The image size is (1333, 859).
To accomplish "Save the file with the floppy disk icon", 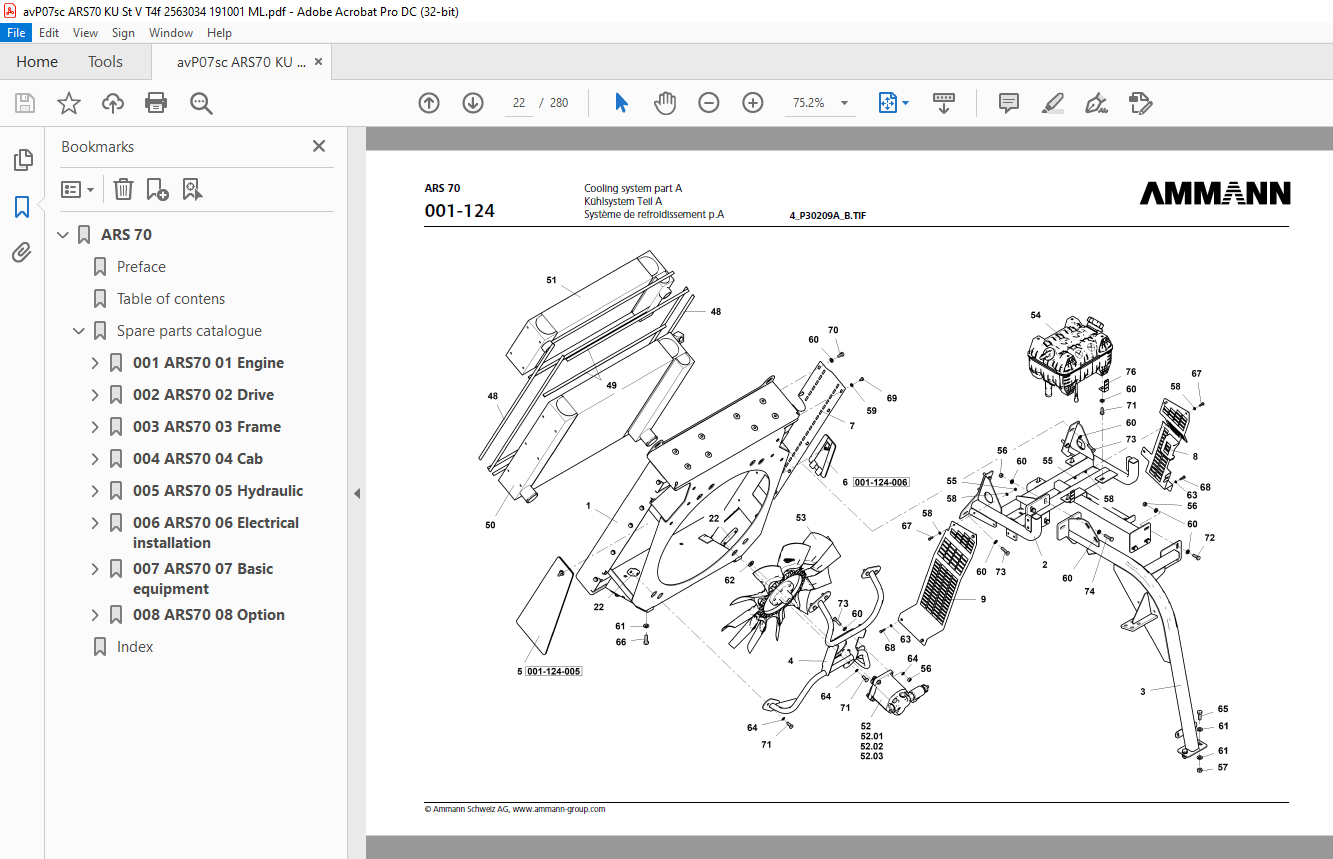I will (25, 103).
